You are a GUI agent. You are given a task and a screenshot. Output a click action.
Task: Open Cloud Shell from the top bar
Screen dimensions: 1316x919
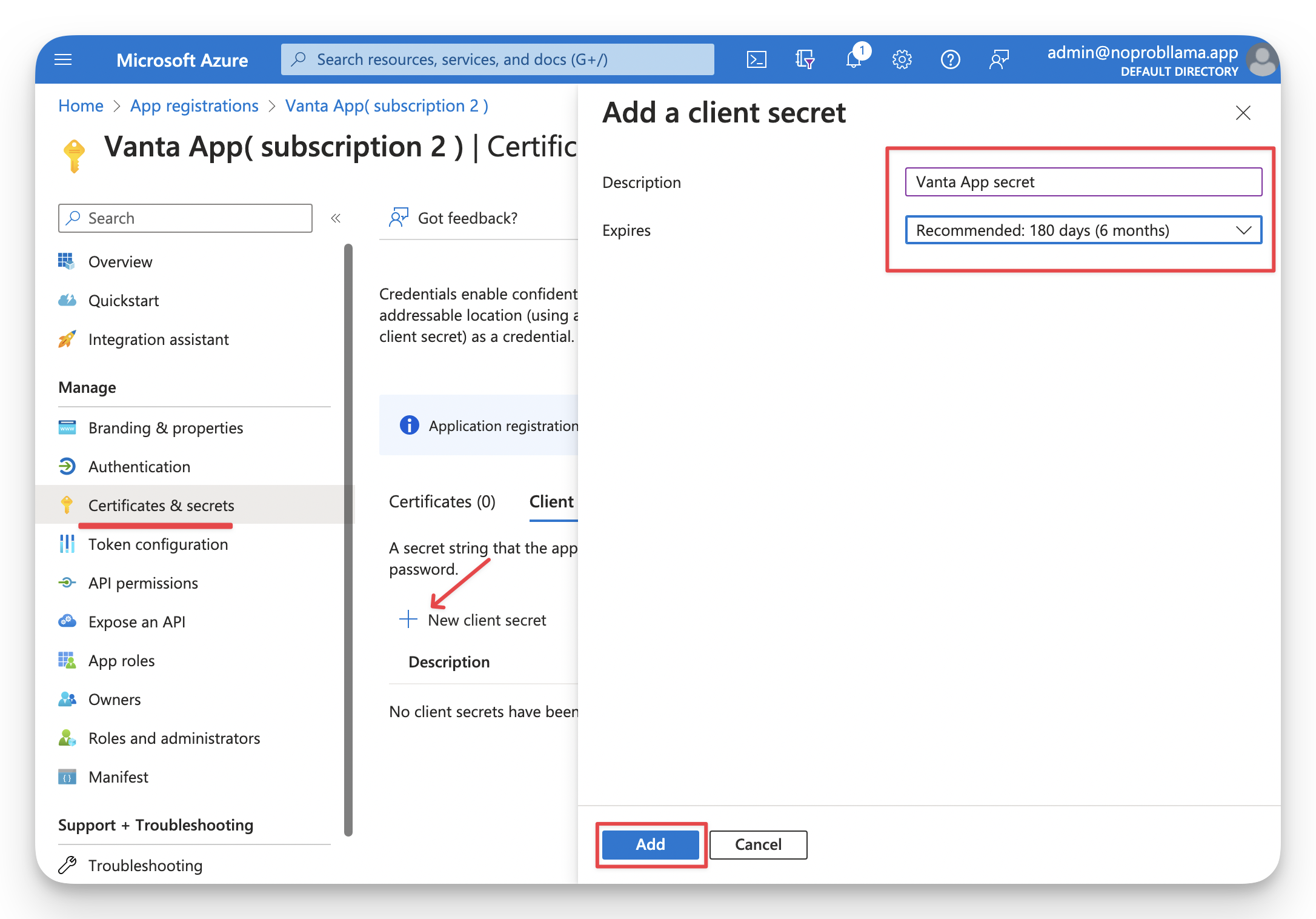[x=756, y=59]
